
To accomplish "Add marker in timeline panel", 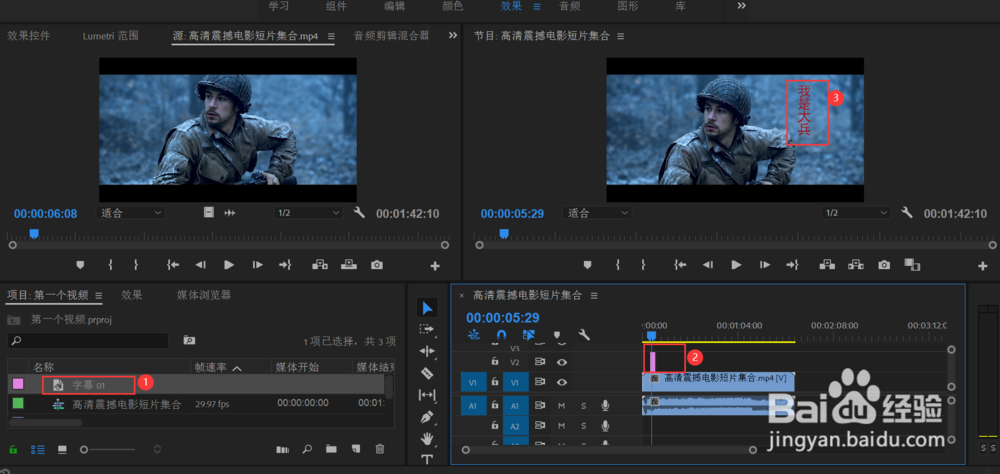I will click(556, 334).
